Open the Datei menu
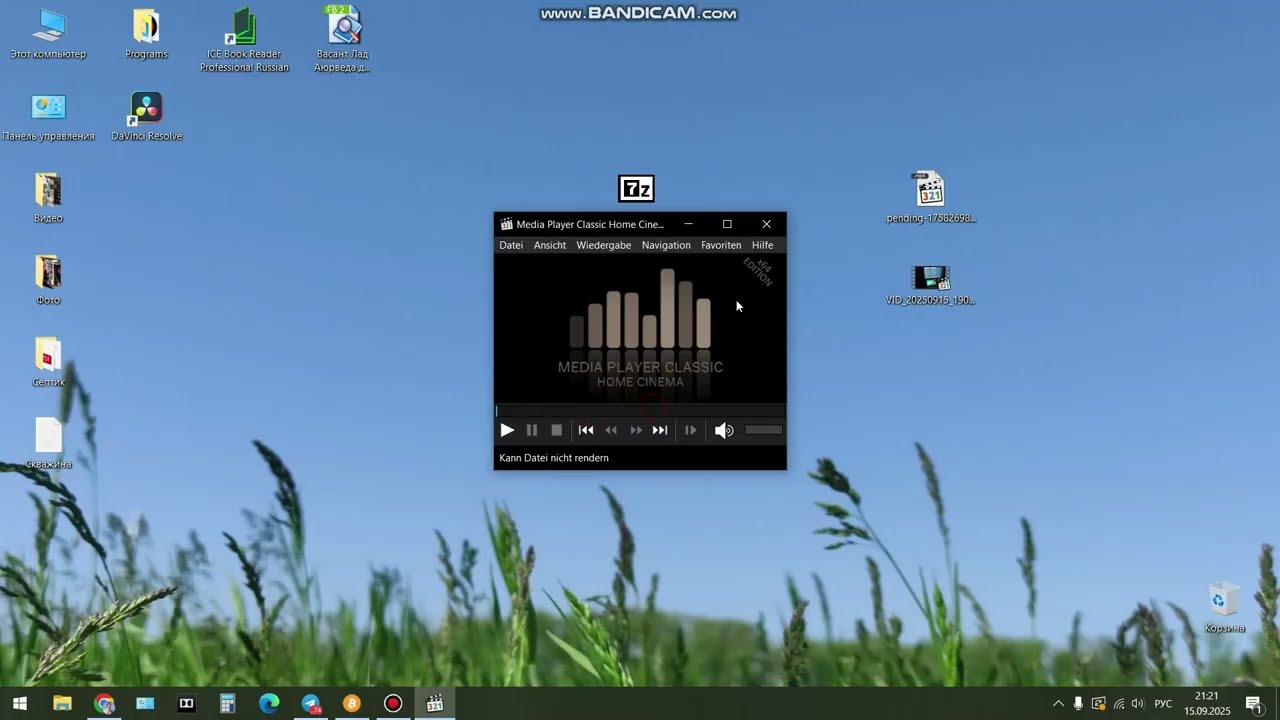 (x=511, y=245)
